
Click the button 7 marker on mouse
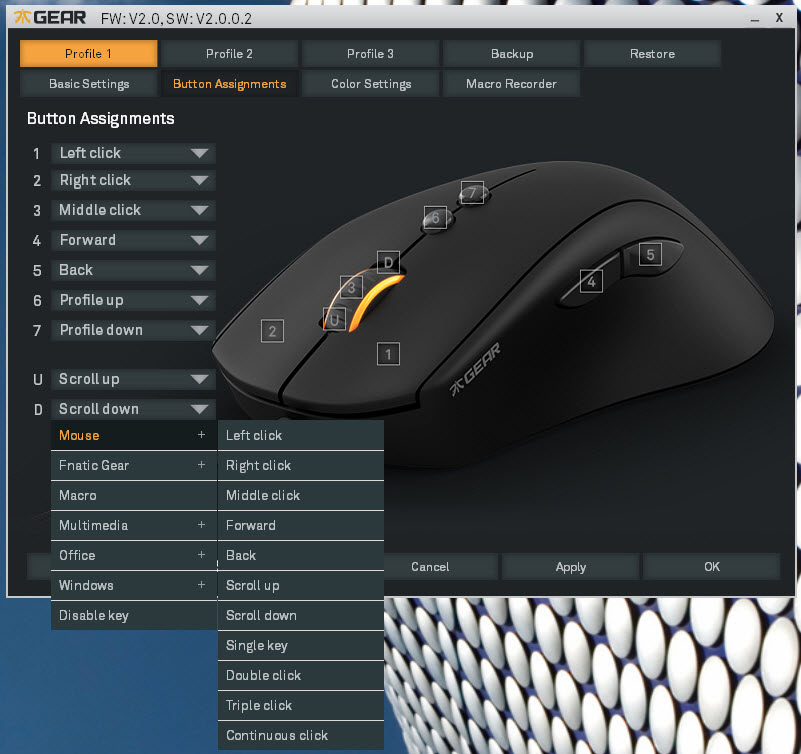pos(472,193)
